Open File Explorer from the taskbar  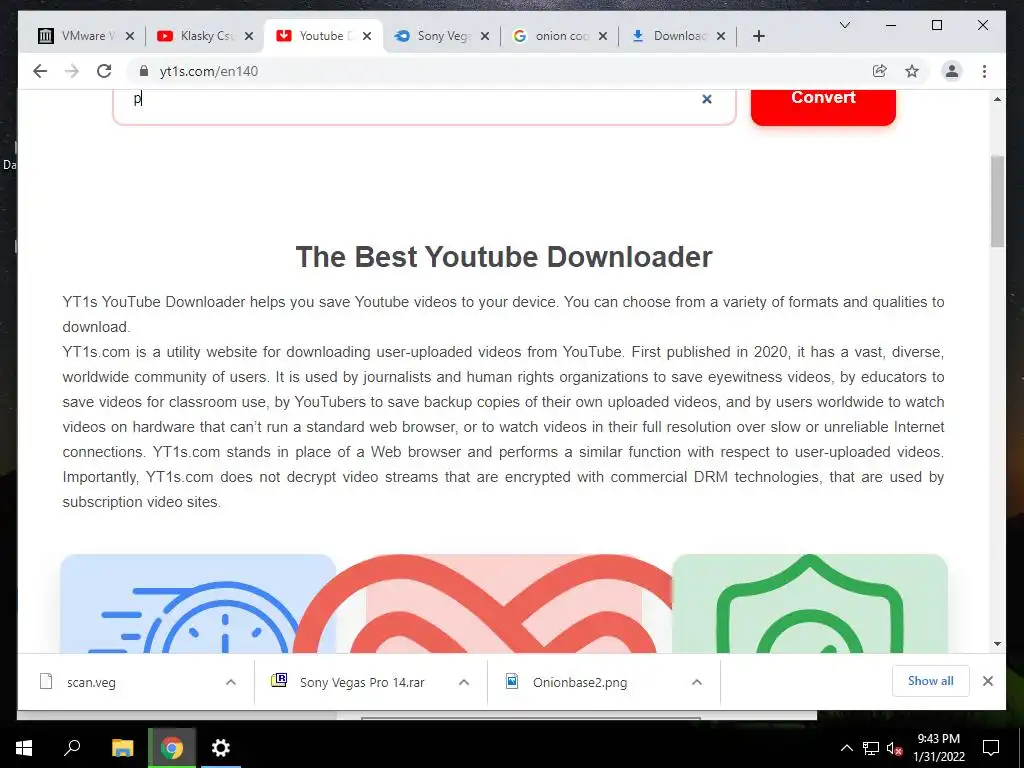point(122,748)
